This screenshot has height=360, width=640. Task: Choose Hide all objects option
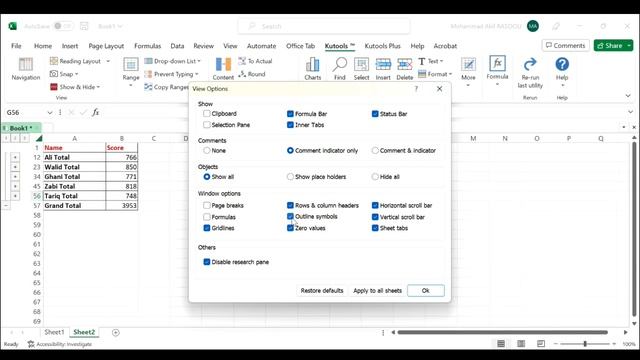point(375,177)
